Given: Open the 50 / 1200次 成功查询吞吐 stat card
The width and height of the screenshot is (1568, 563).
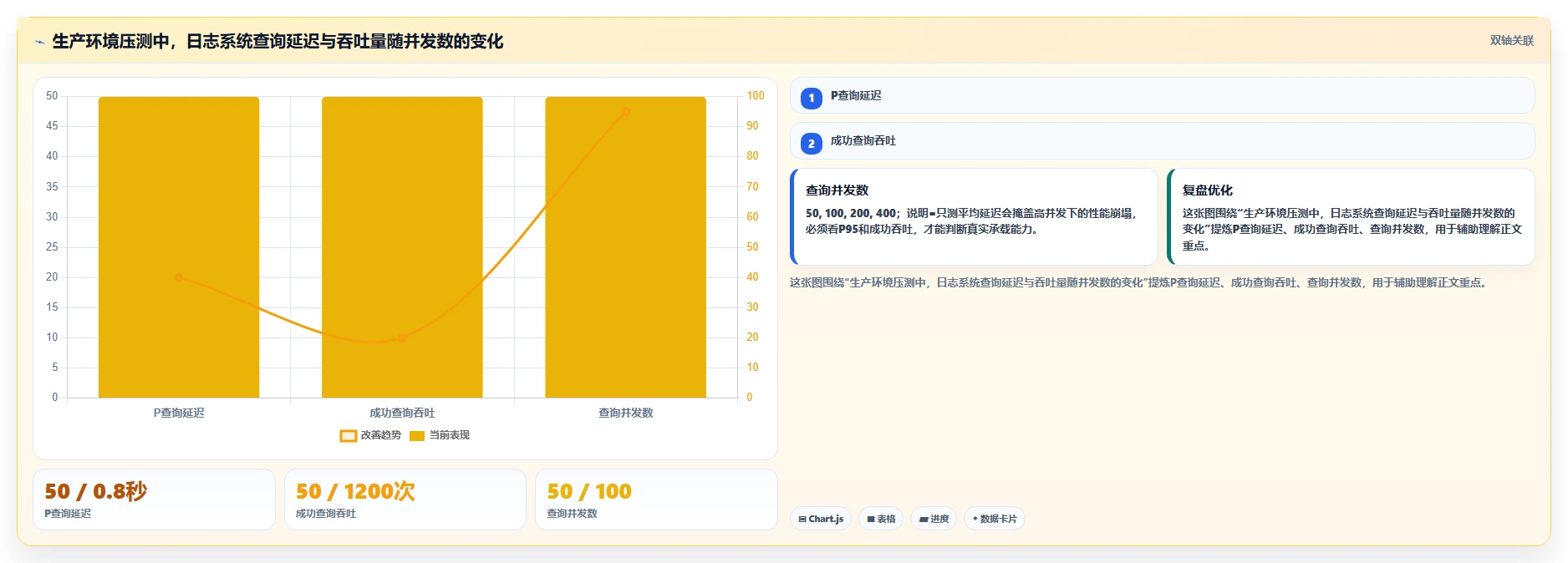Looking at the screenshot, I should [x=405, y=500].
